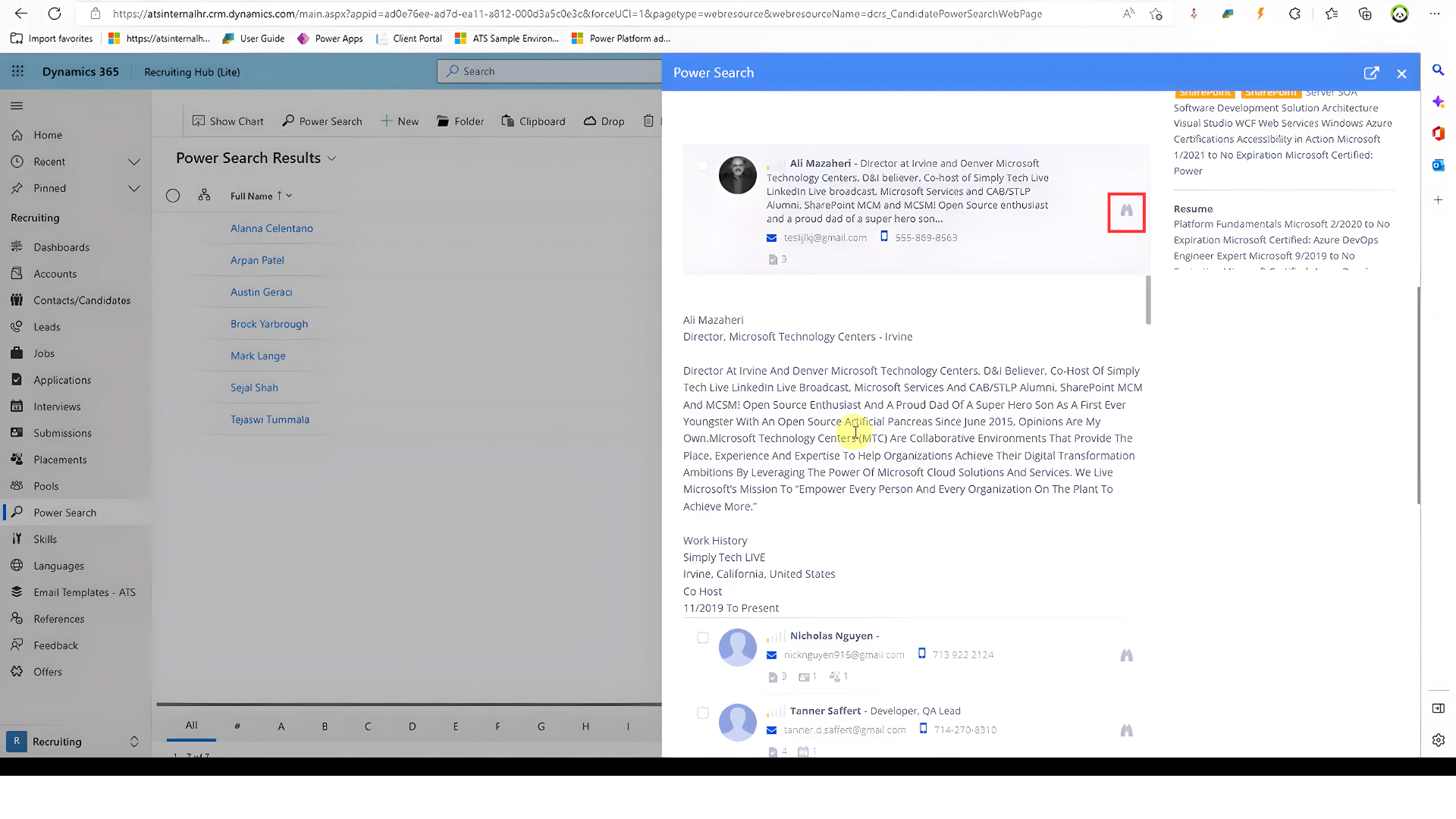Click Ali Mazaheri profile photo
1456x819 pixels.
tap(737, 175)
